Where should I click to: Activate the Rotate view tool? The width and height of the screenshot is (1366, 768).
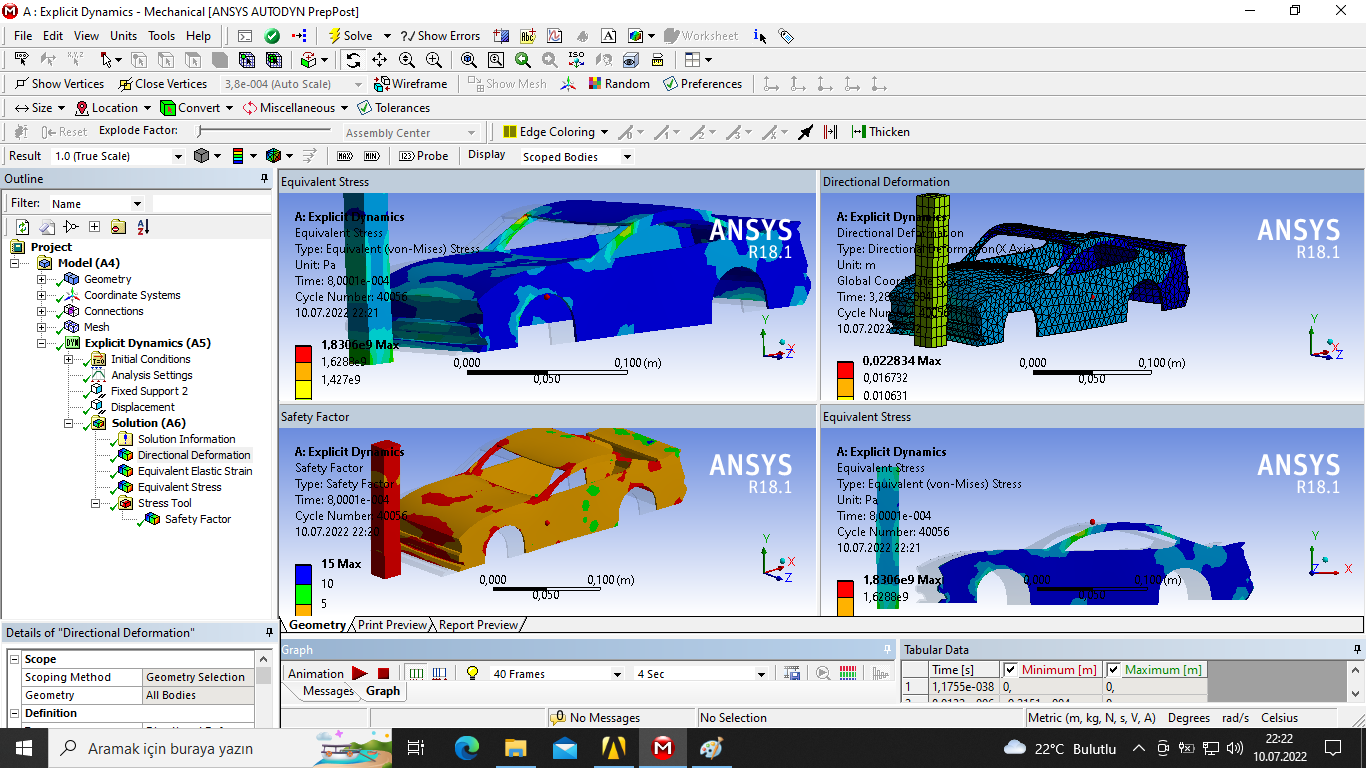354,60
